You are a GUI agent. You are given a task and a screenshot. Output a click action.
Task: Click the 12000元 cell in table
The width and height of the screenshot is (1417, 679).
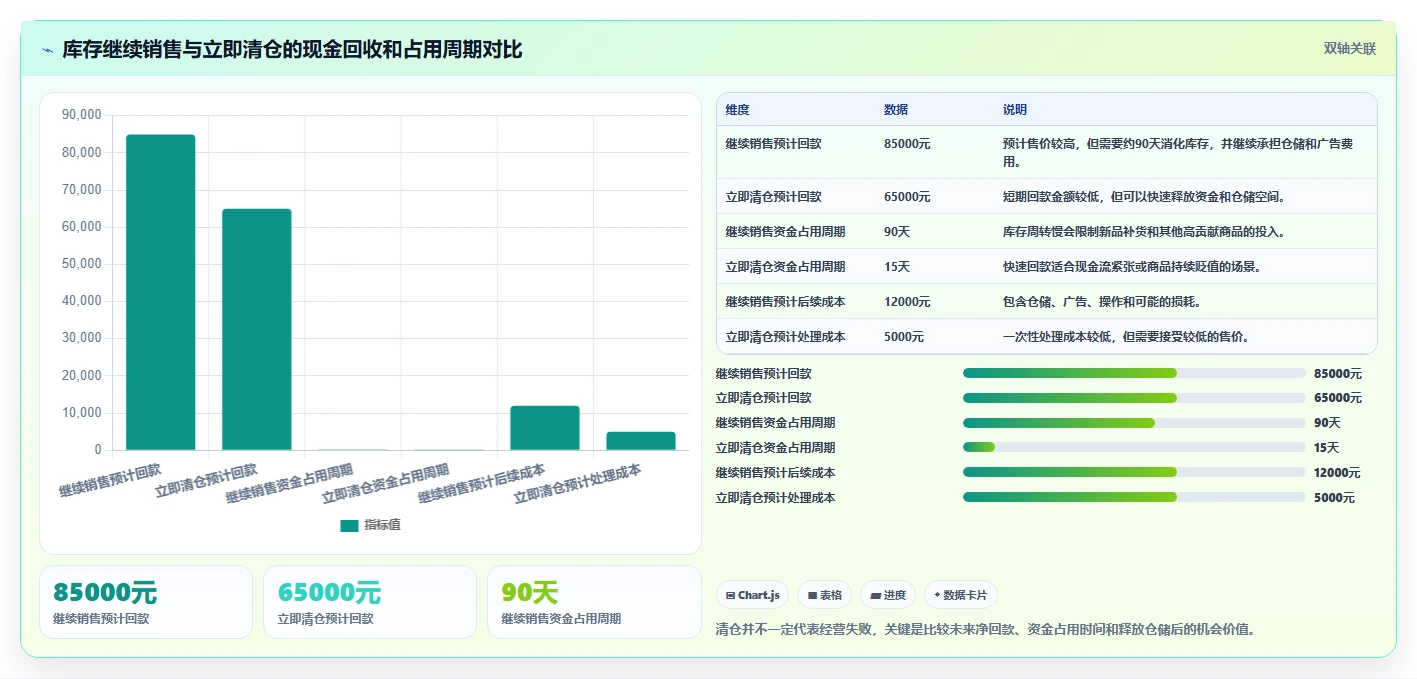click(907, 302)
